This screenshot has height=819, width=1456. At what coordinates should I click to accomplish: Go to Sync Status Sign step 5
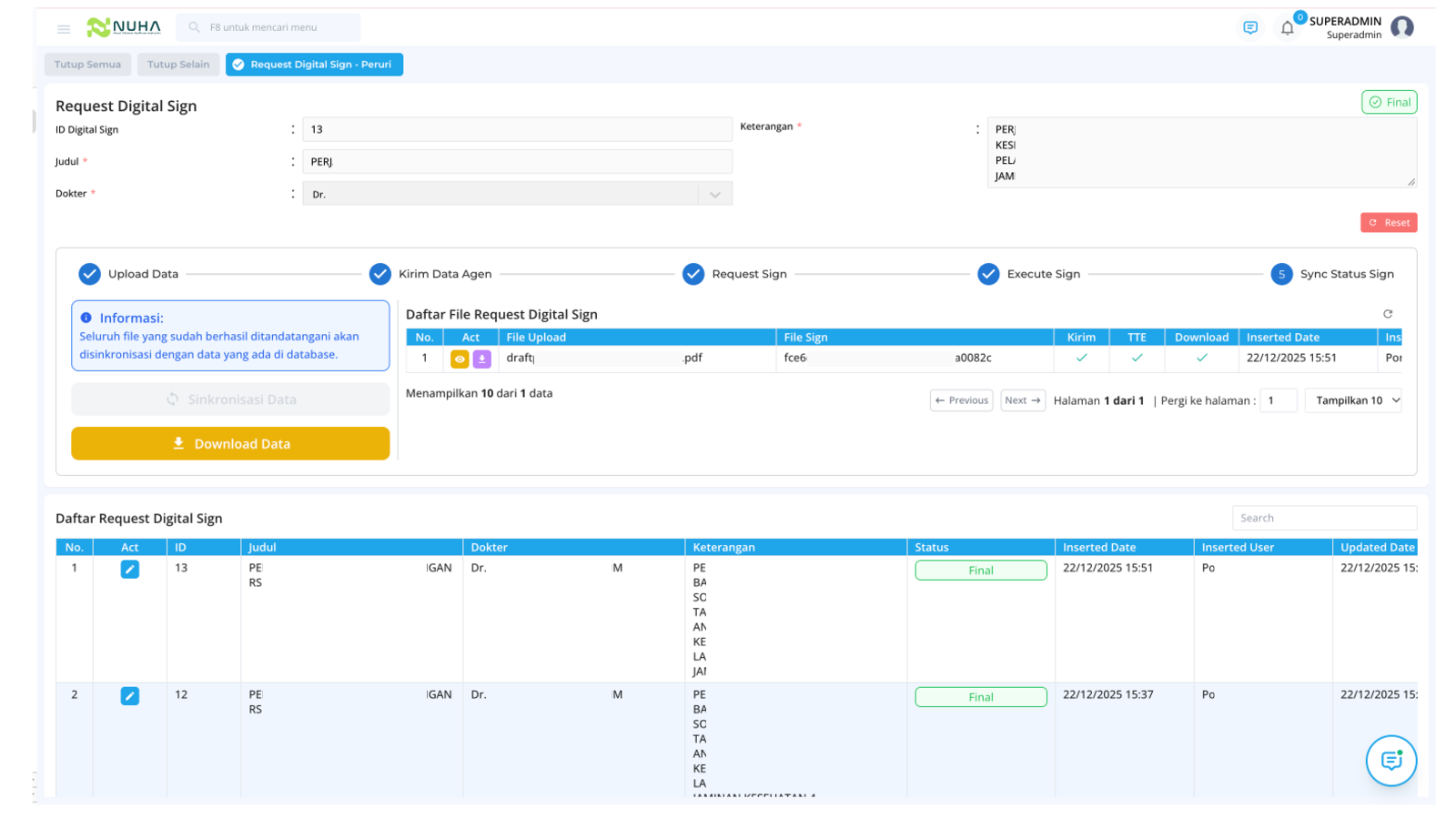(1332, 274)
